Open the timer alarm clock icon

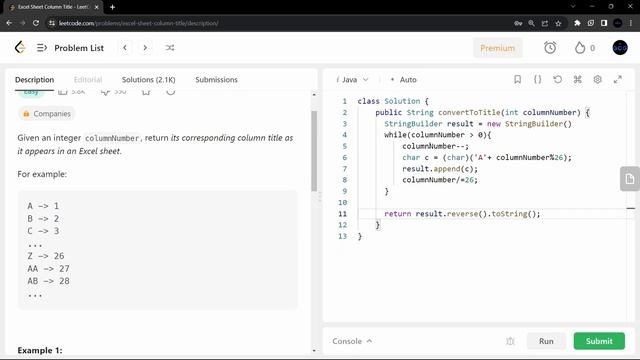[550, 48]
